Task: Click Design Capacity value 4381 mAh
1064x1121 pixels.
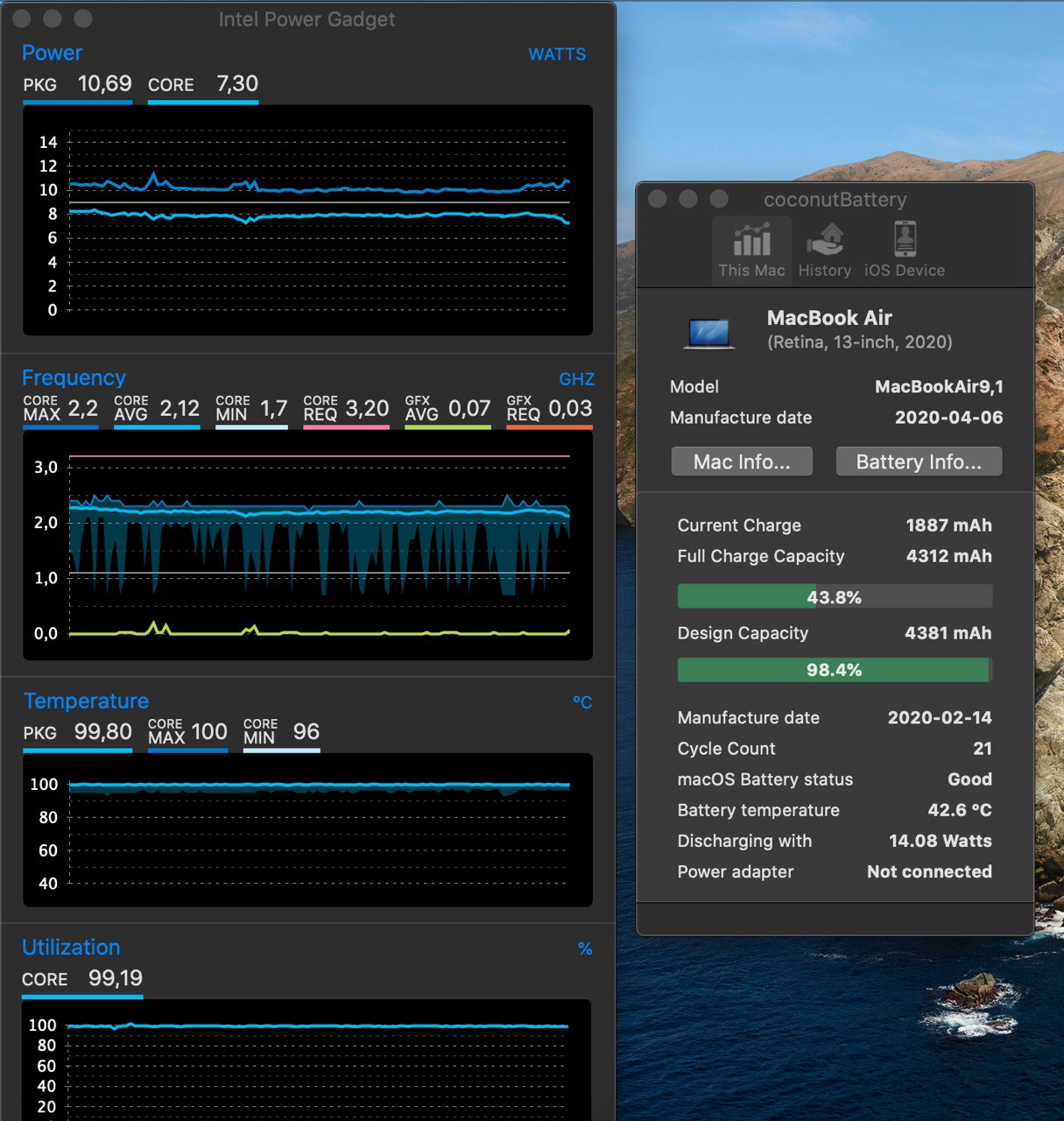Action: [x=948, y=633]
